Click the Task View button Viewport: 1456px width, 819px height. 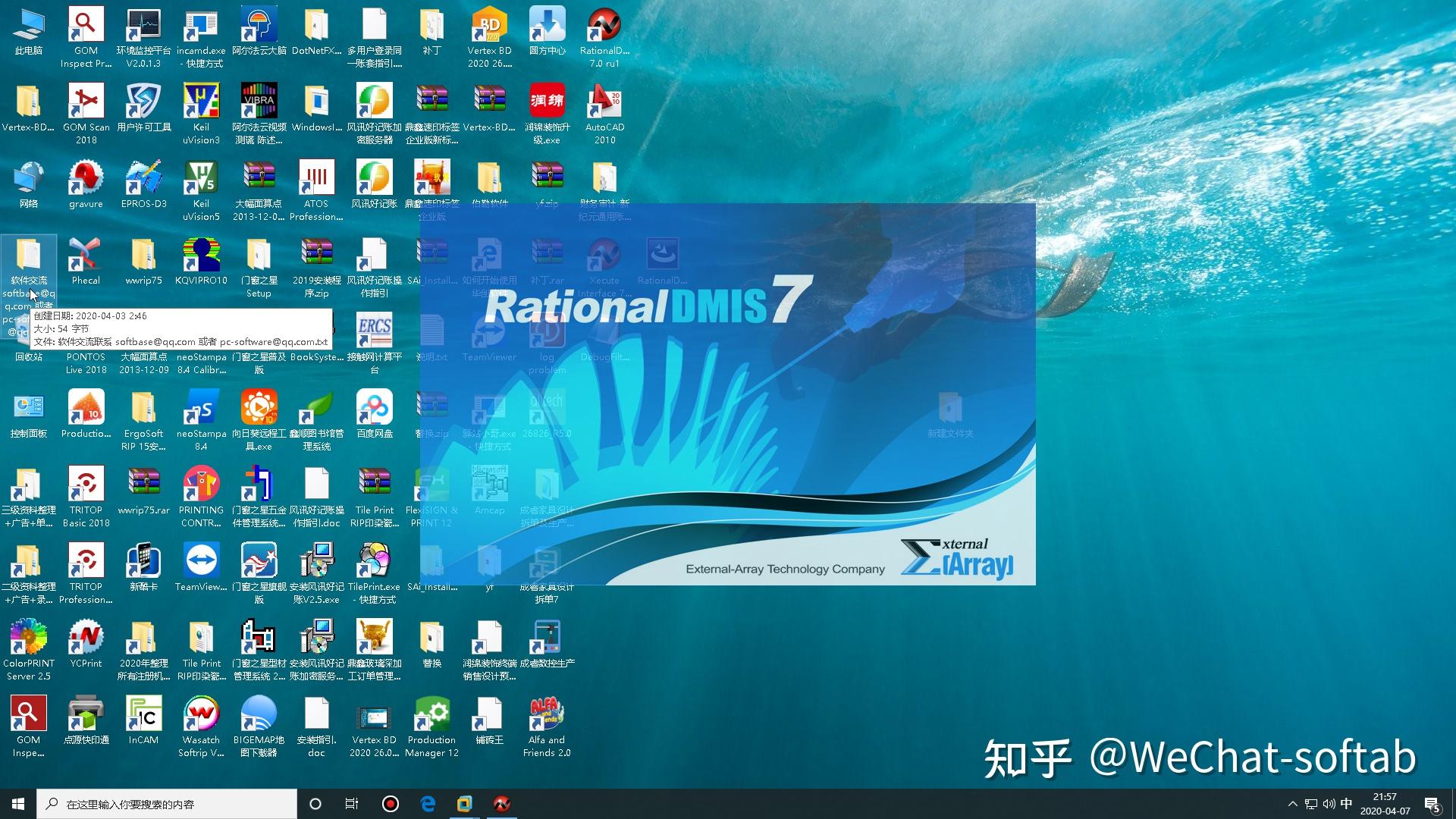(351, 803)
